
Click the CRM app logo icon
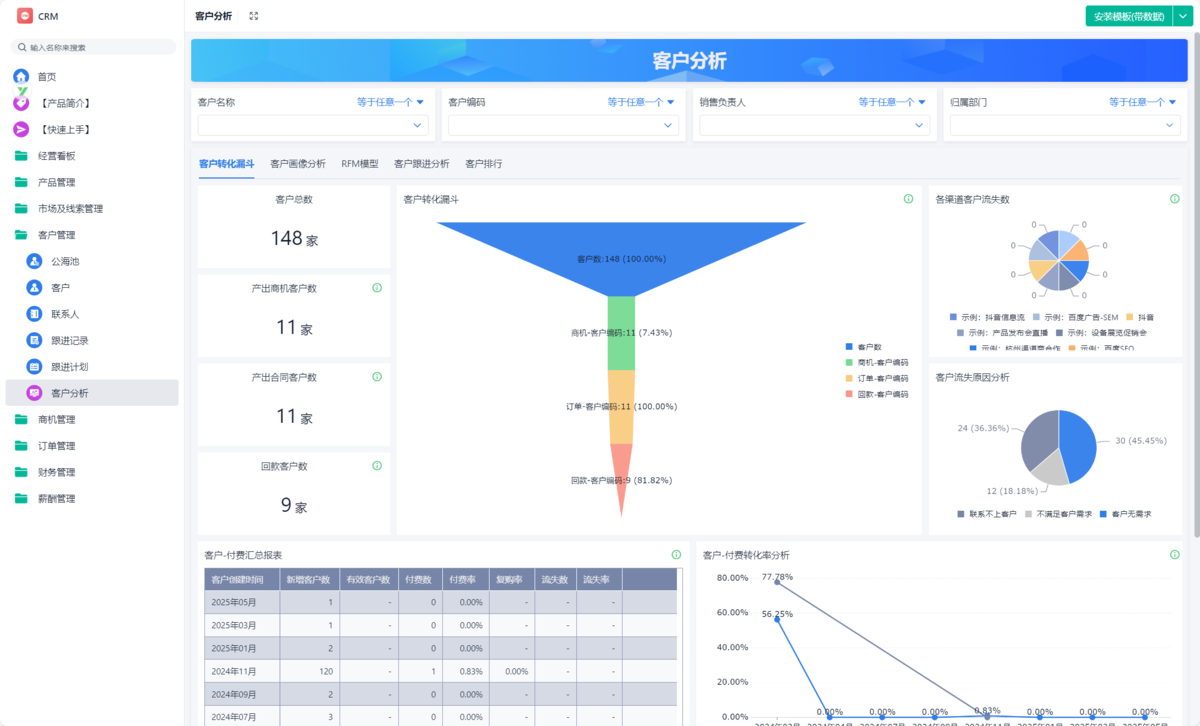click(x=24, y=16)
